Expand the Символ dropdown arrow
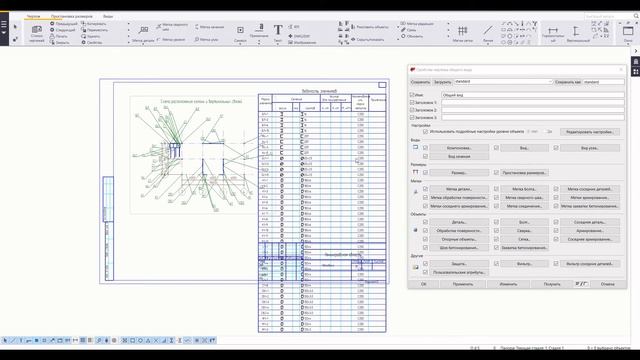The image size is (640, 360). point(240,44)
